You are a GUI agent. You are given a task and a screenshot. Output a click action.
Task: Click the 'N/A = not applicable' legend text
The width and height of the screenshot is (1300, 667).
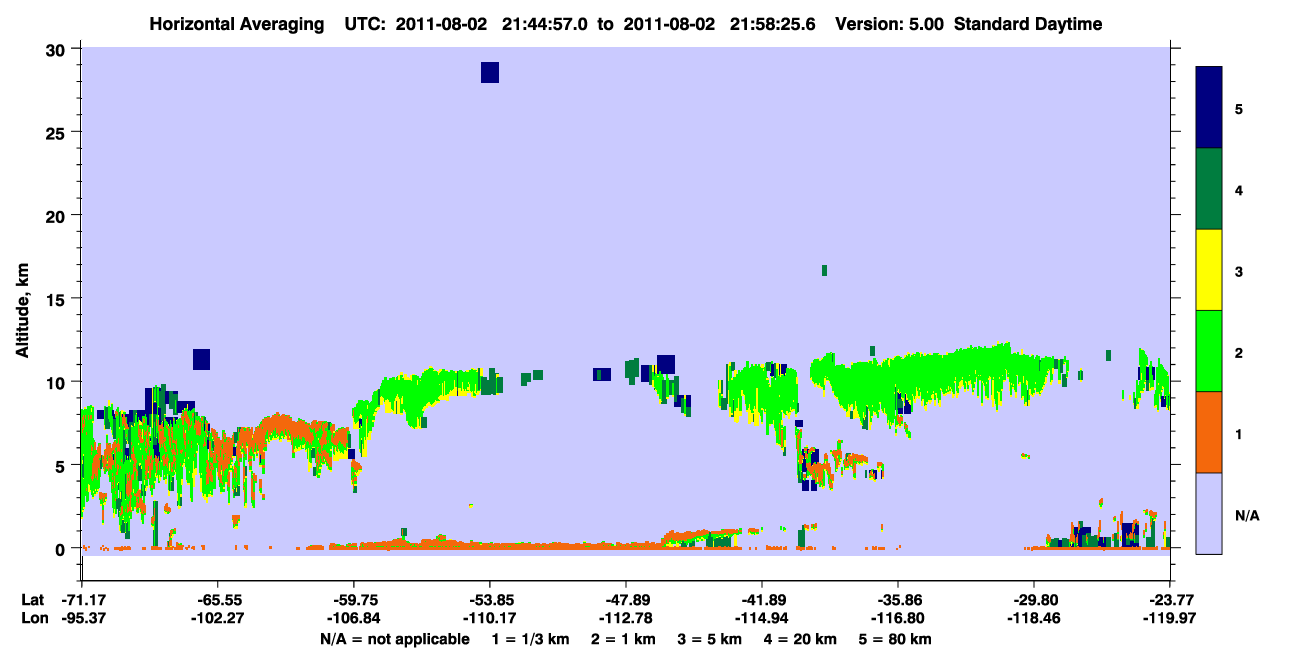pyautogui.click(x=394, y=639)
